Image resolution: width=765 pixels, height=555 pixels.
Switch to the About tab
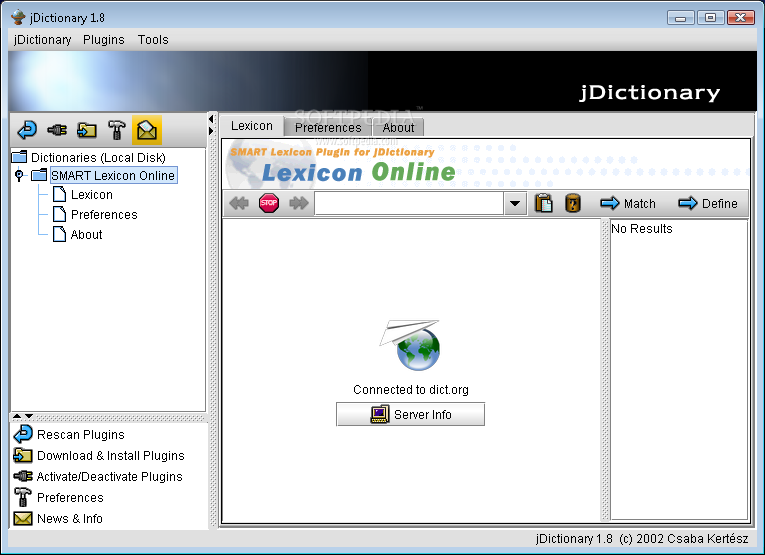pos(398,127)
